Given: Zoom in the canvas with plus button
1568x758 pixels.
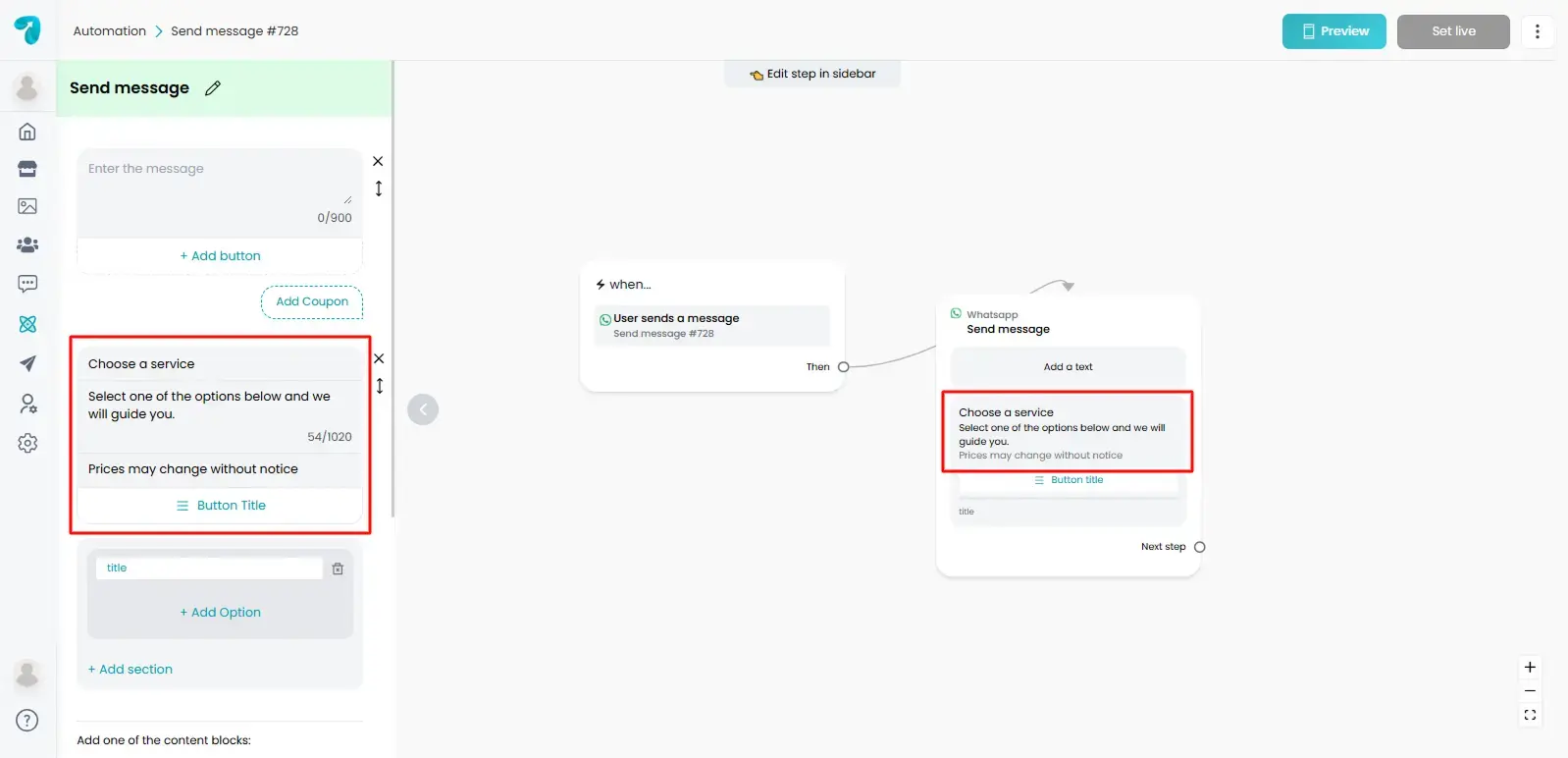Looking at the screenshot, I should pyautogui.click(x=1529, y=668).
